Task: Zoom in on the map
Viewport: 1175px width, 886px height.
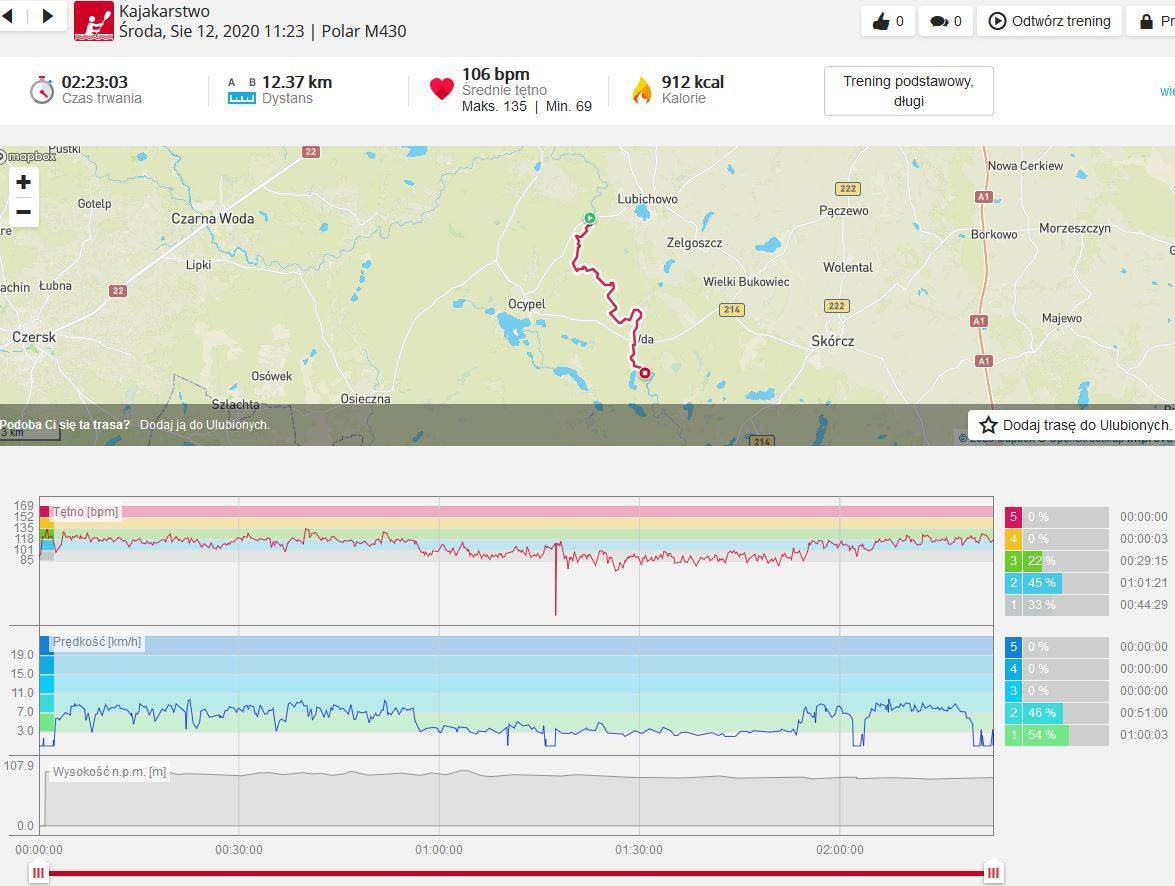Action: pyautogui.click(x=24, y=182)
